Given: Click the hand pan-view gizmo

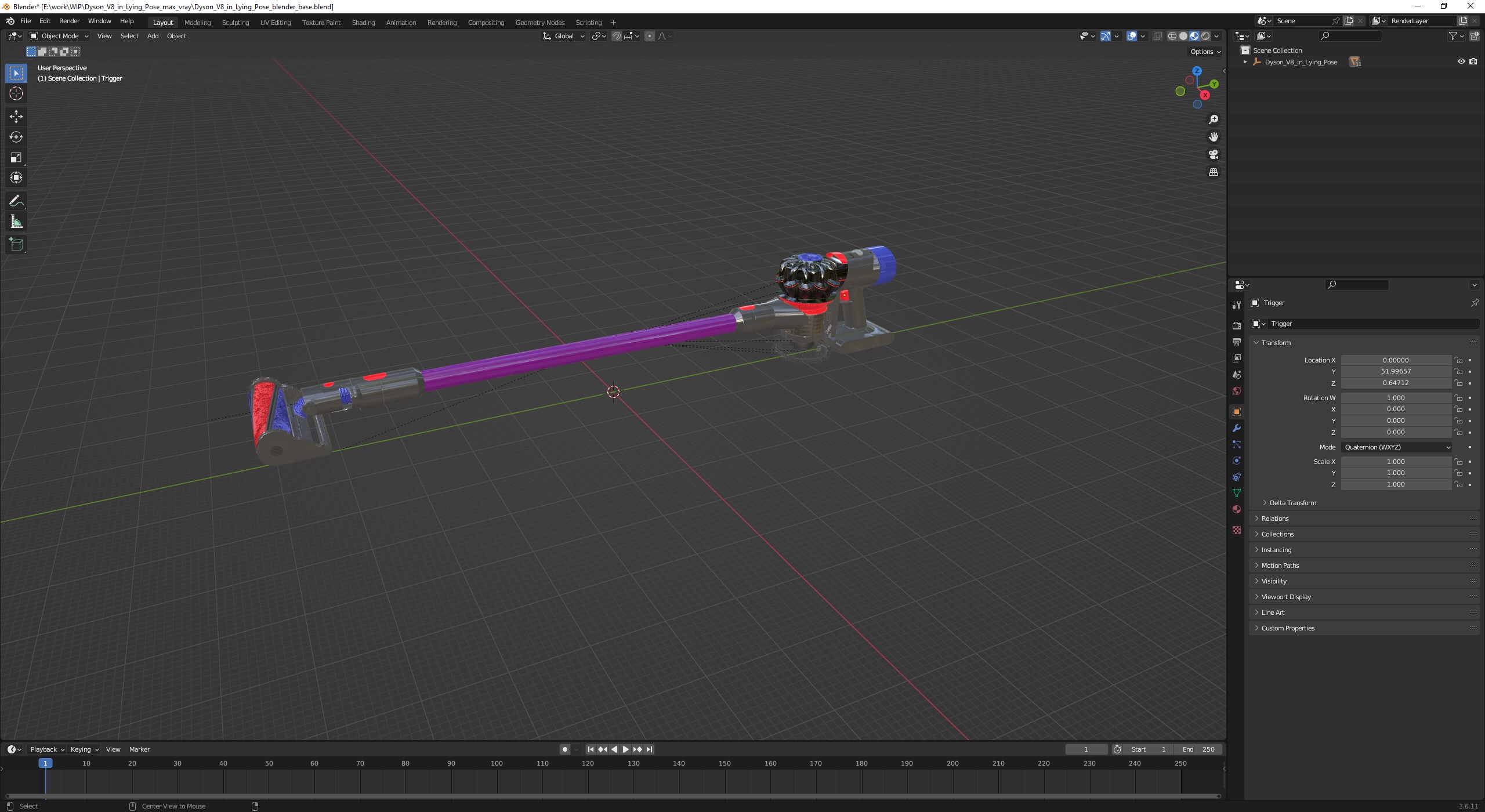Looking at the screenshot, I should point(1213,137).
